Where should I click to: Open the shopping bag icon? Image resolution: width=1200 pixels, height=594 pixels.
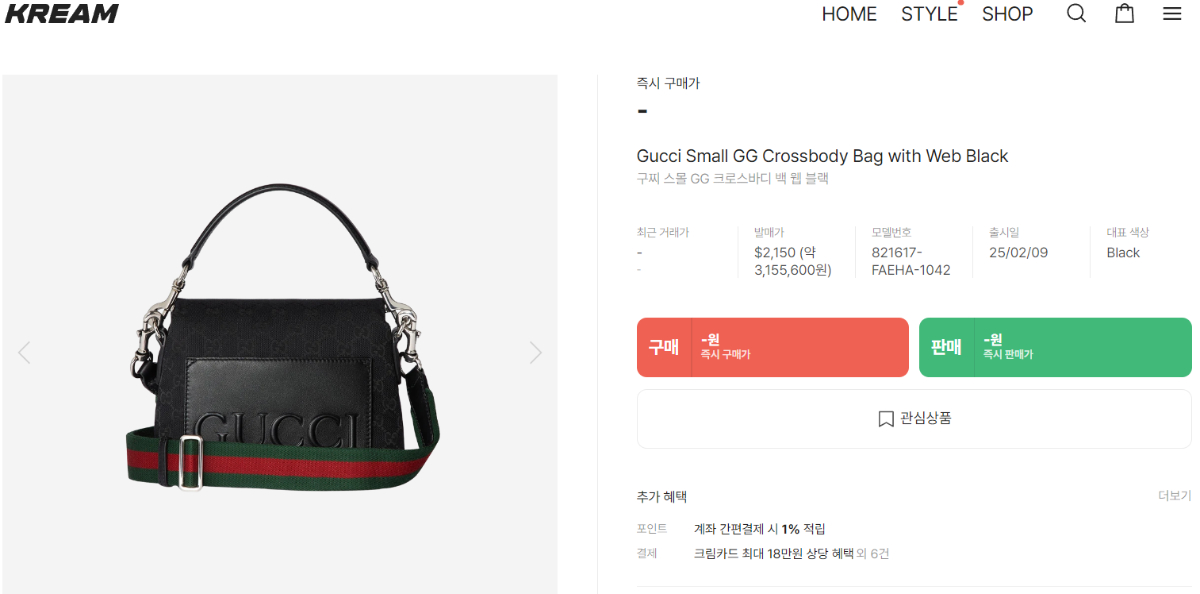click(1125, 13)
